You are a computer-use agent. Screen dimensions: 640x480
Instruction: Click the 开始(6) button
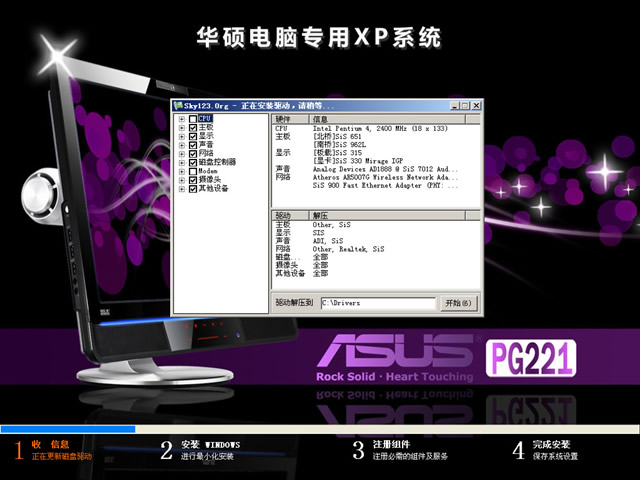458,303
